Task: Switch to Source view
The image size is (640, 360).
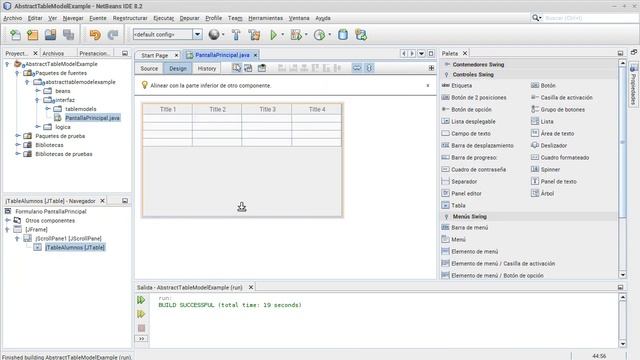Action: coord(149,69)
